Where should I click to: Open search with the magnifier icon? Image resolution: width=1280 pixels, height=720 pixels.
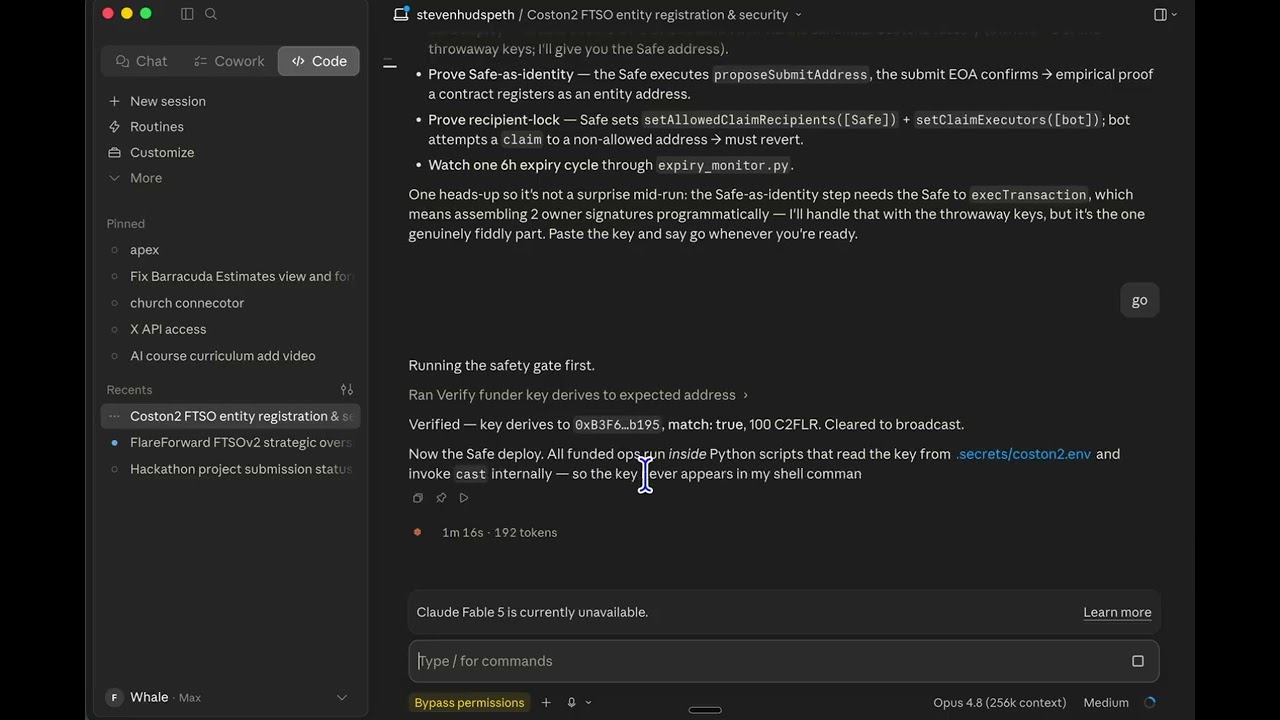[x=211, y=14]
